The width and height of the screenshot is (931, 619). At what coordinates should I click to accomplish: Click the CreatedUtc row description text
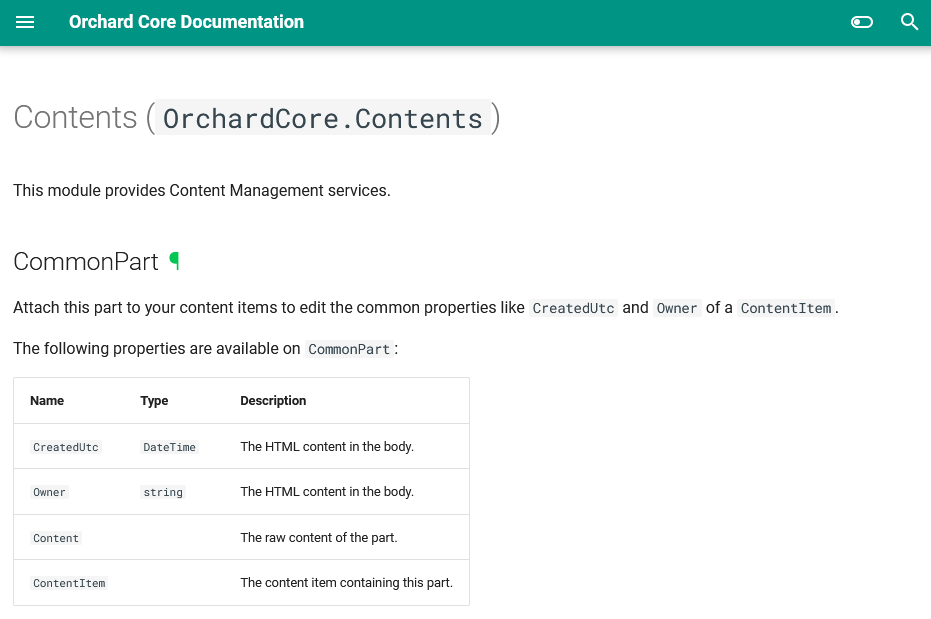[327, 446]
